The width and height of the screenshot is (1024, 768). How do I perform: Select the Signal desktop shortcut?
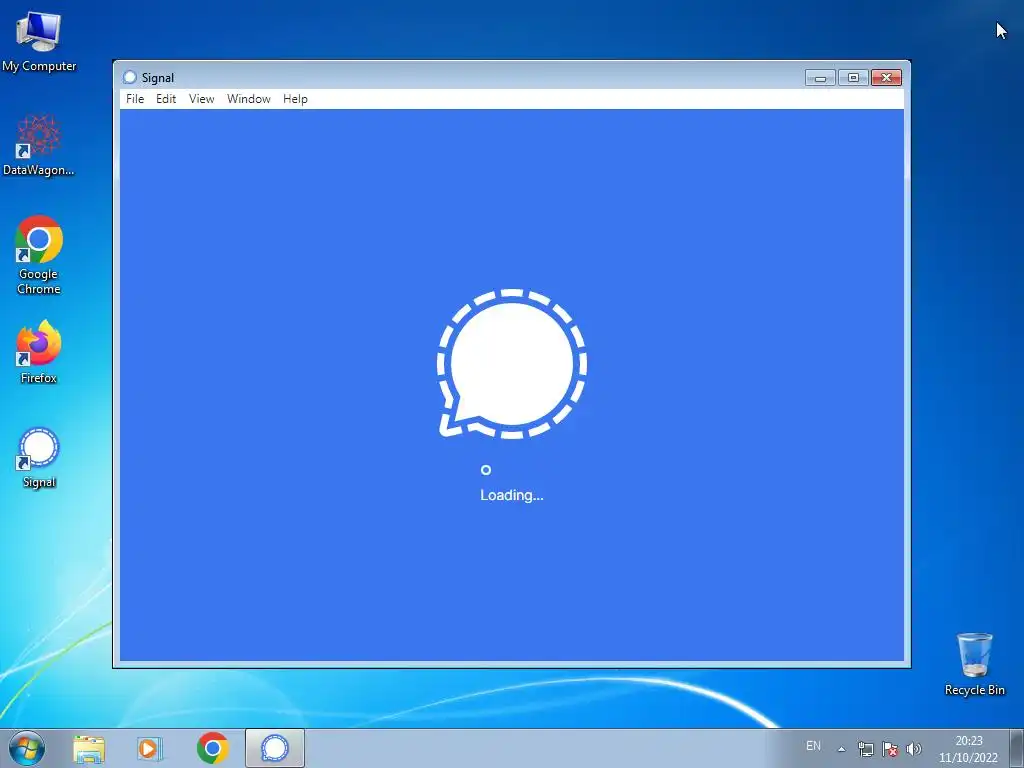point(39,457)
